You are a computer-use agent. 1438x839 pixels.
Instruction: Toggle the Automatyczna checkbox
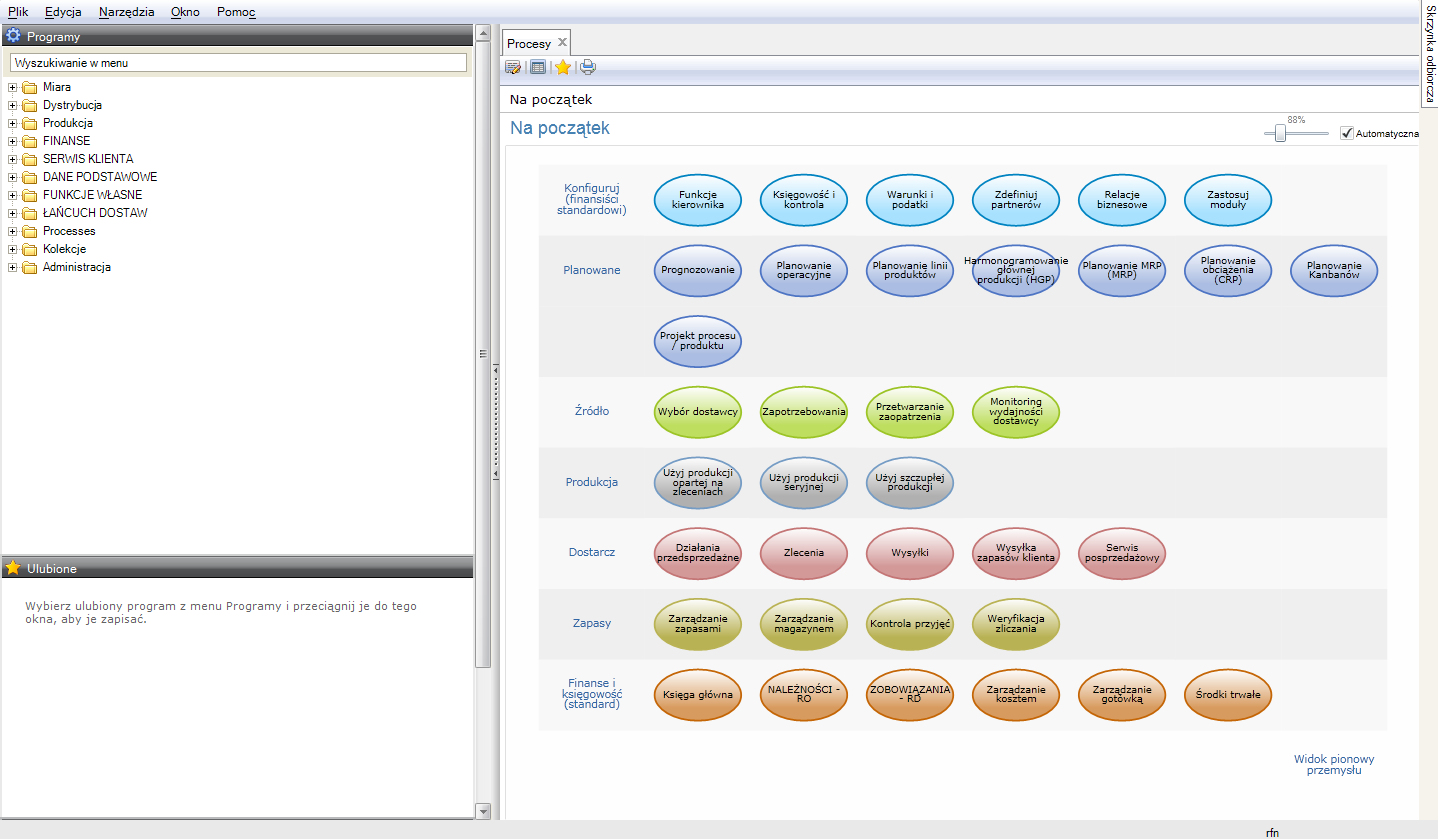click(x=1347, y=133)
